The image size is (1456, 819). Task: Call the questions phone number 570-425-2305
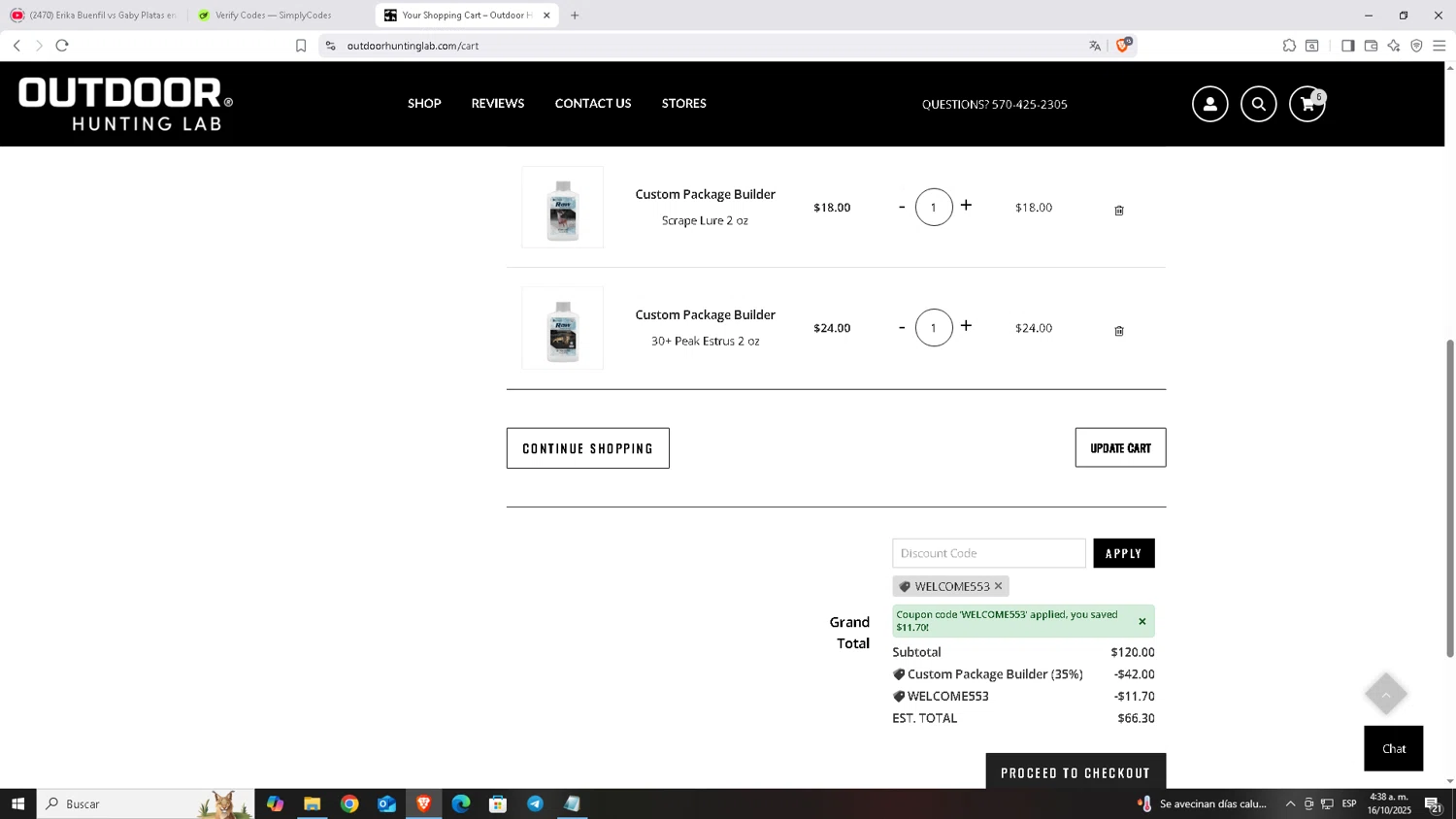click(x=1030, y=105)
